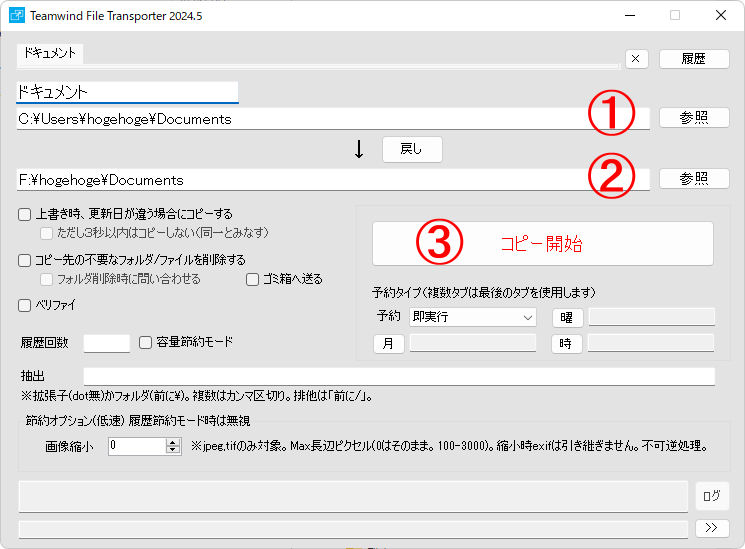Click the 時 hour button
Image resolution: width=745 pixels, height=549 pixels.
[x=567, y=344]
